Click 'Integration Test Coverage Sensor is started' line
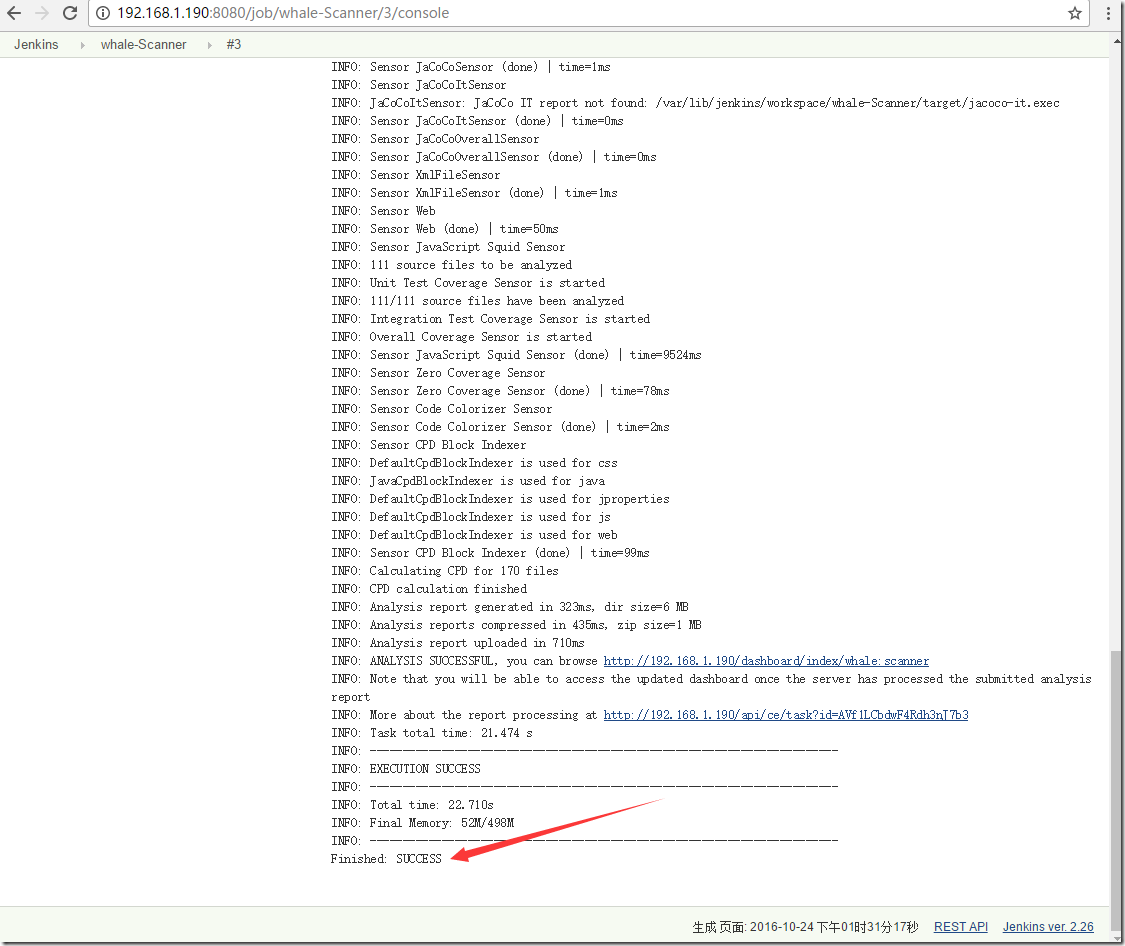 [x=491, y=319]
